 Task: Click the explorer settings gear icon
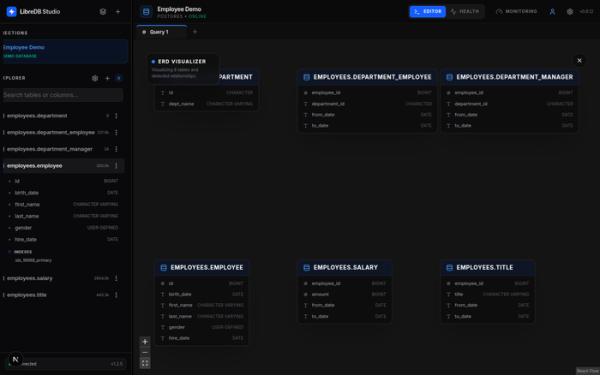click(95, 78)
